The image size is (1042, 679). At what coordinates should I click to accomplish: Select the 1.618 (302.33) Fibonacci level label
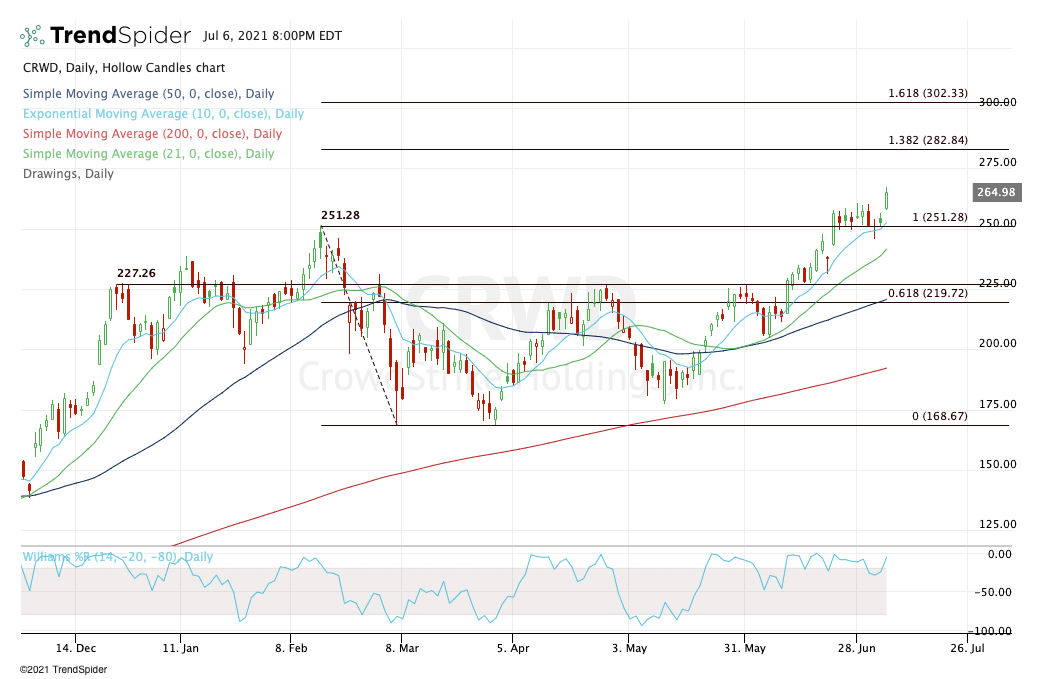(x=927, y=93)
